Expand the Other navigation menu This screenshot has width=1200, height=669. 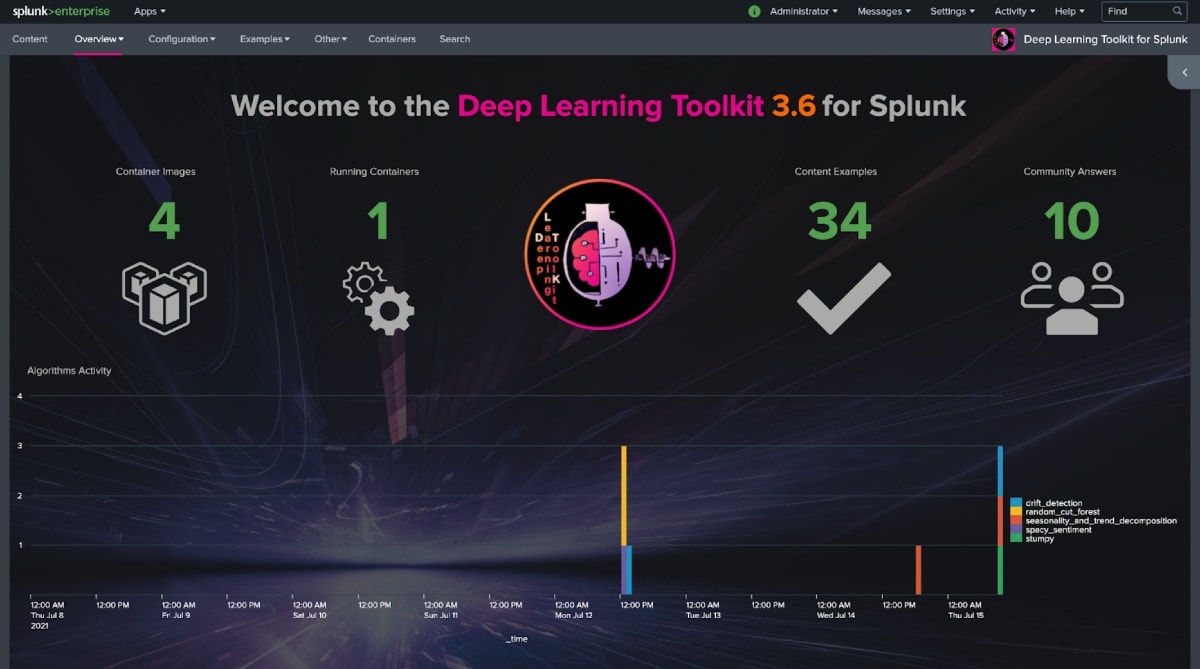pyautogui.click(x=331, y=39)
